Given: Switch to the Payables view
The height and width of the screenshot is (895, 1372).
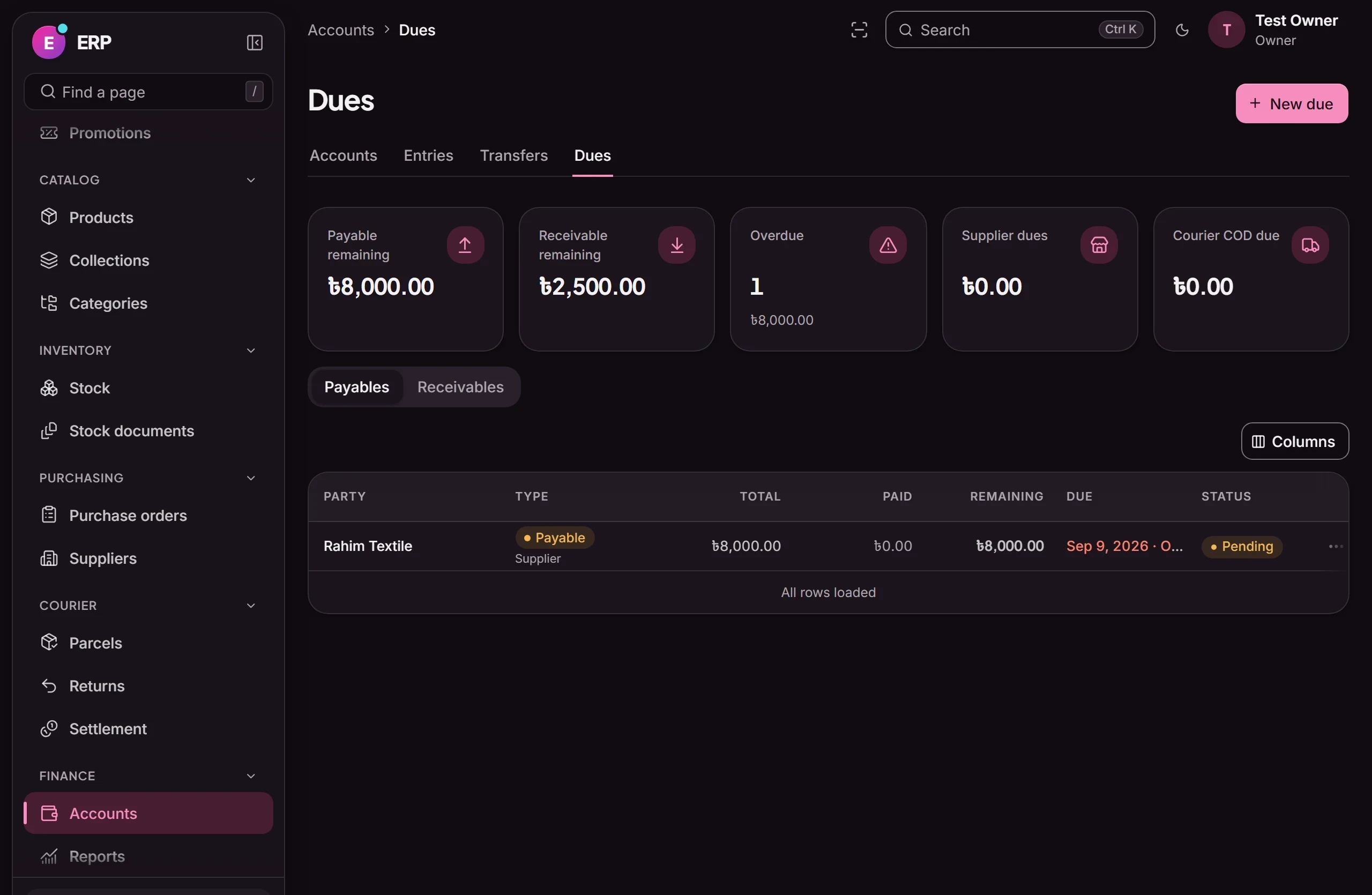Looking at the screenshot, I should click(x=356, y=387).
